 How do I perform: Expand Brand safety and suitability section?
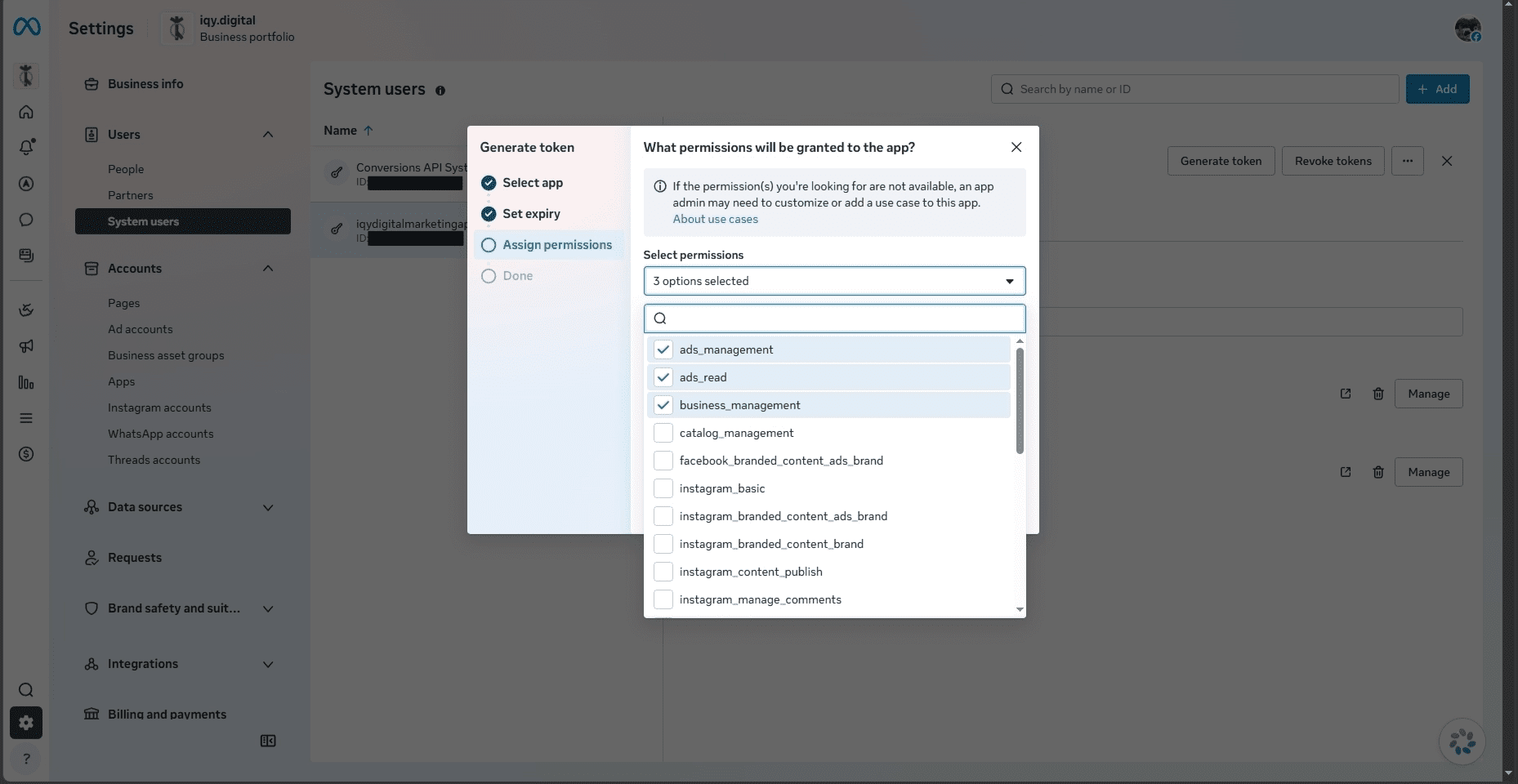[x=268, y=608]
